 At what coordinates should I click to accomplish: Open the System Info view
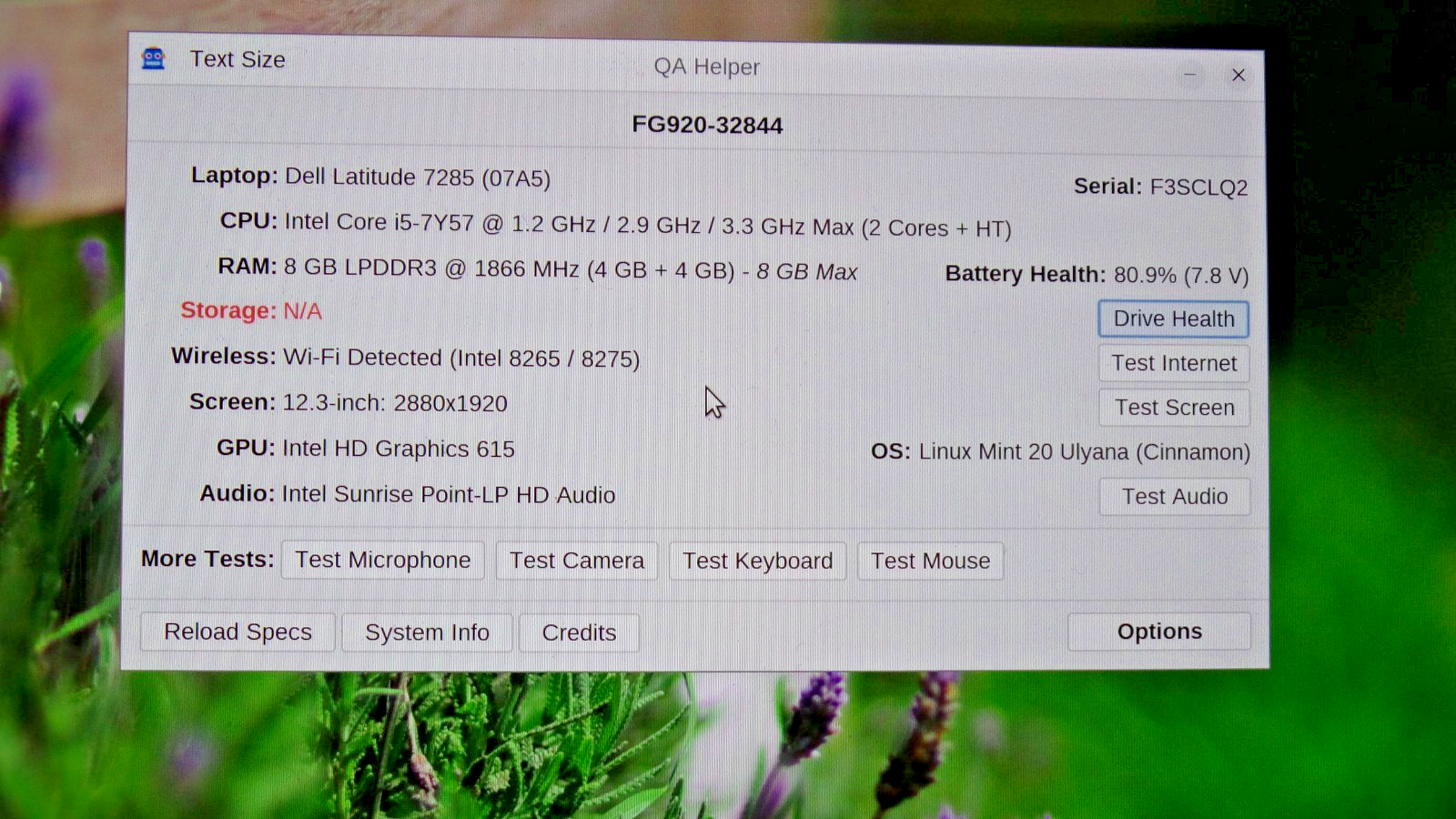click(427, 632)
